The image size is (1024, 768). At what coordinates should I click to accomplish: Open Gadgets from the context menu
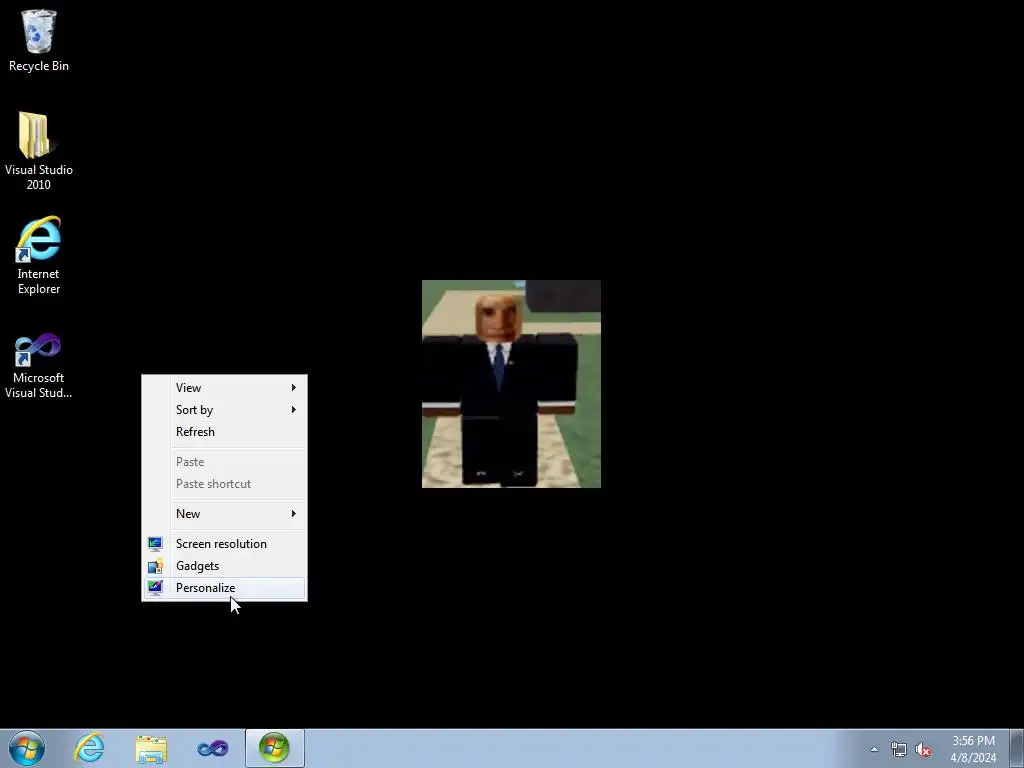click(x=224, y=566)
